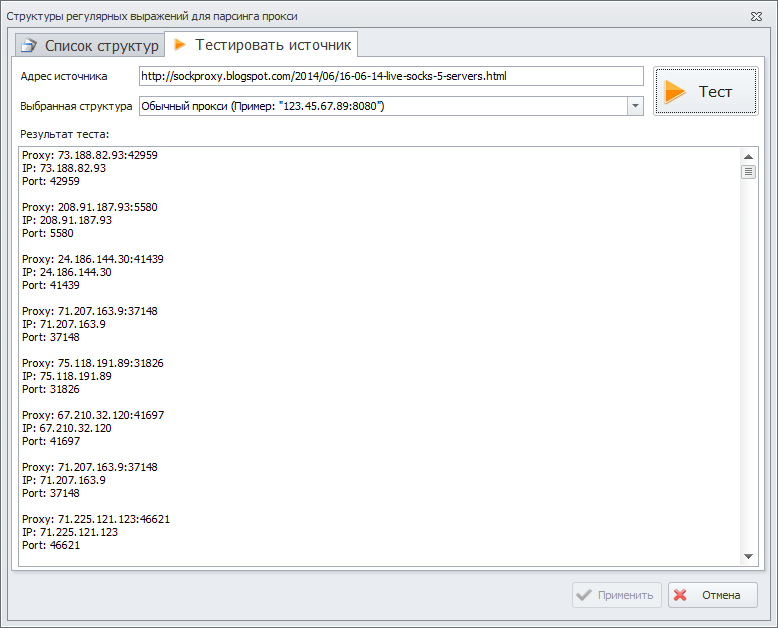Click the result line Port: 46621
The width and height of the screenshot is (778, 628).
(51, 545)
